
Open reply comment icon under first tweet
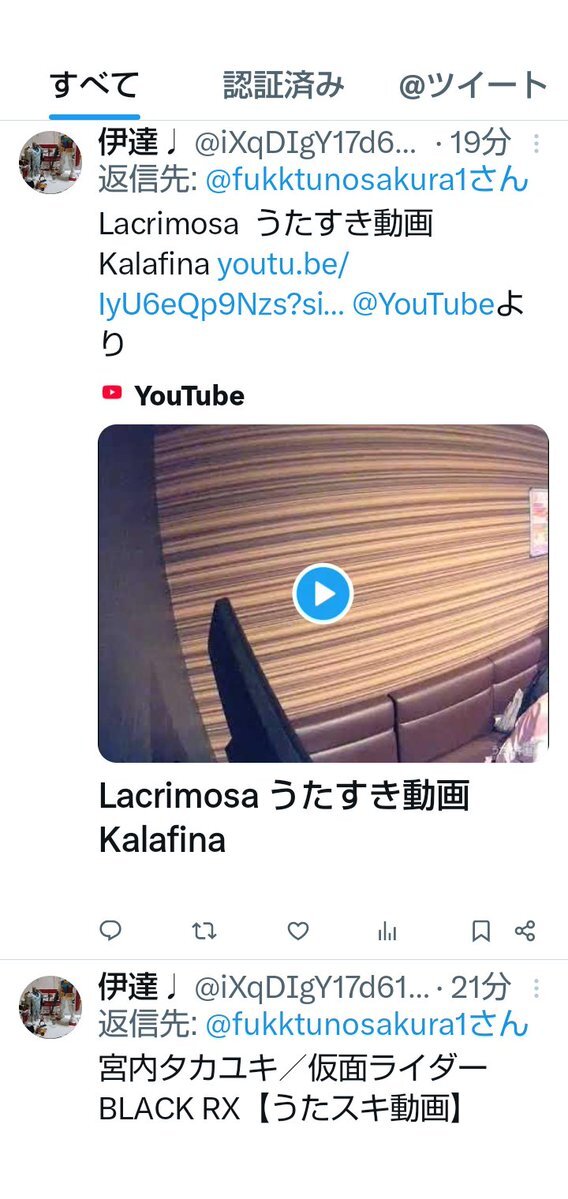click(111, 930)
